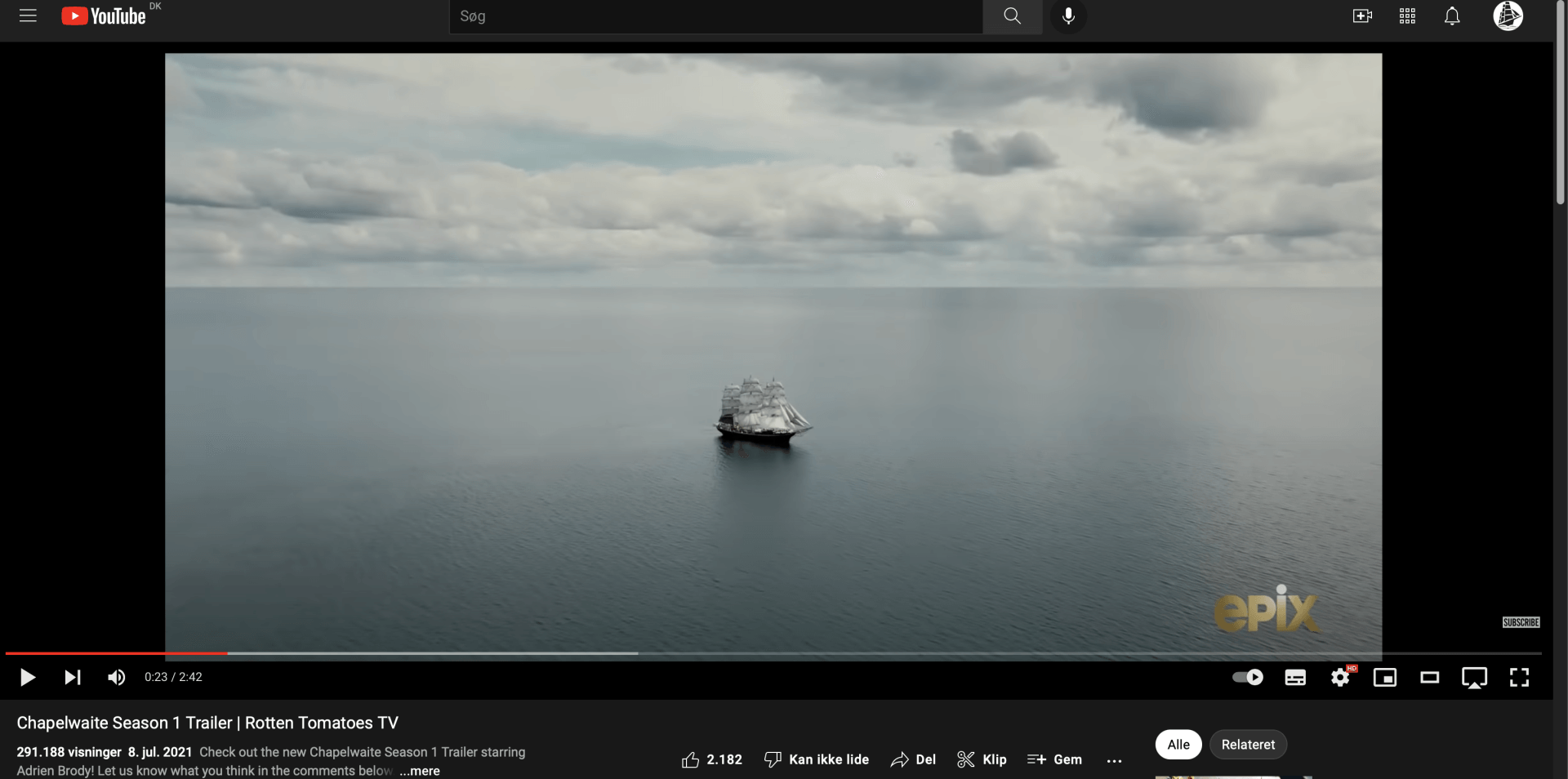Share the video with Del
Screen dimensions: 1568x779
[913, 759]
